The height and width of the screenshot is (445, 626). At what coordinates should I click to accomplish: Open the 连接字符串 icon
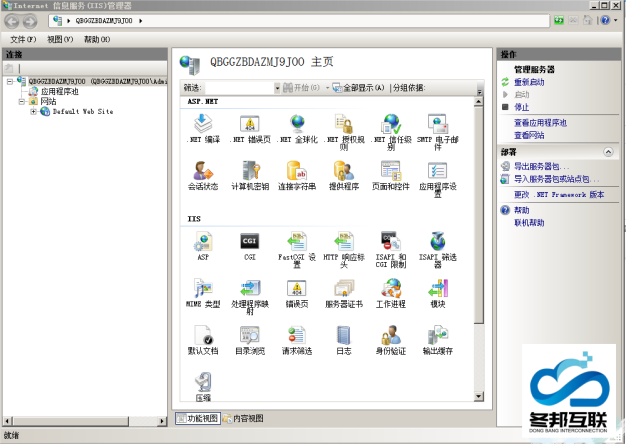tap(297, 175)
